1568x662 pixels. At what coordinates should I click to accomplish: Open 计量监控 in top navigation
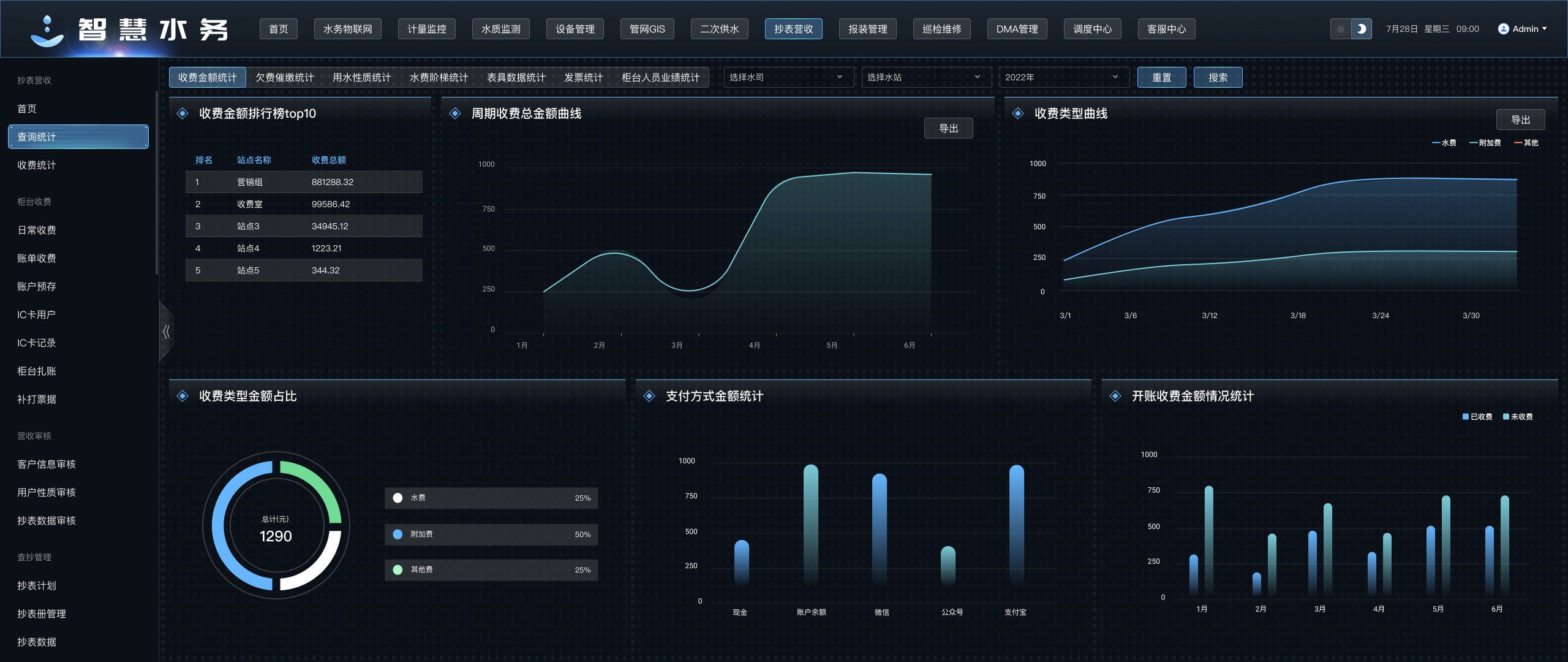pos(426,29)
